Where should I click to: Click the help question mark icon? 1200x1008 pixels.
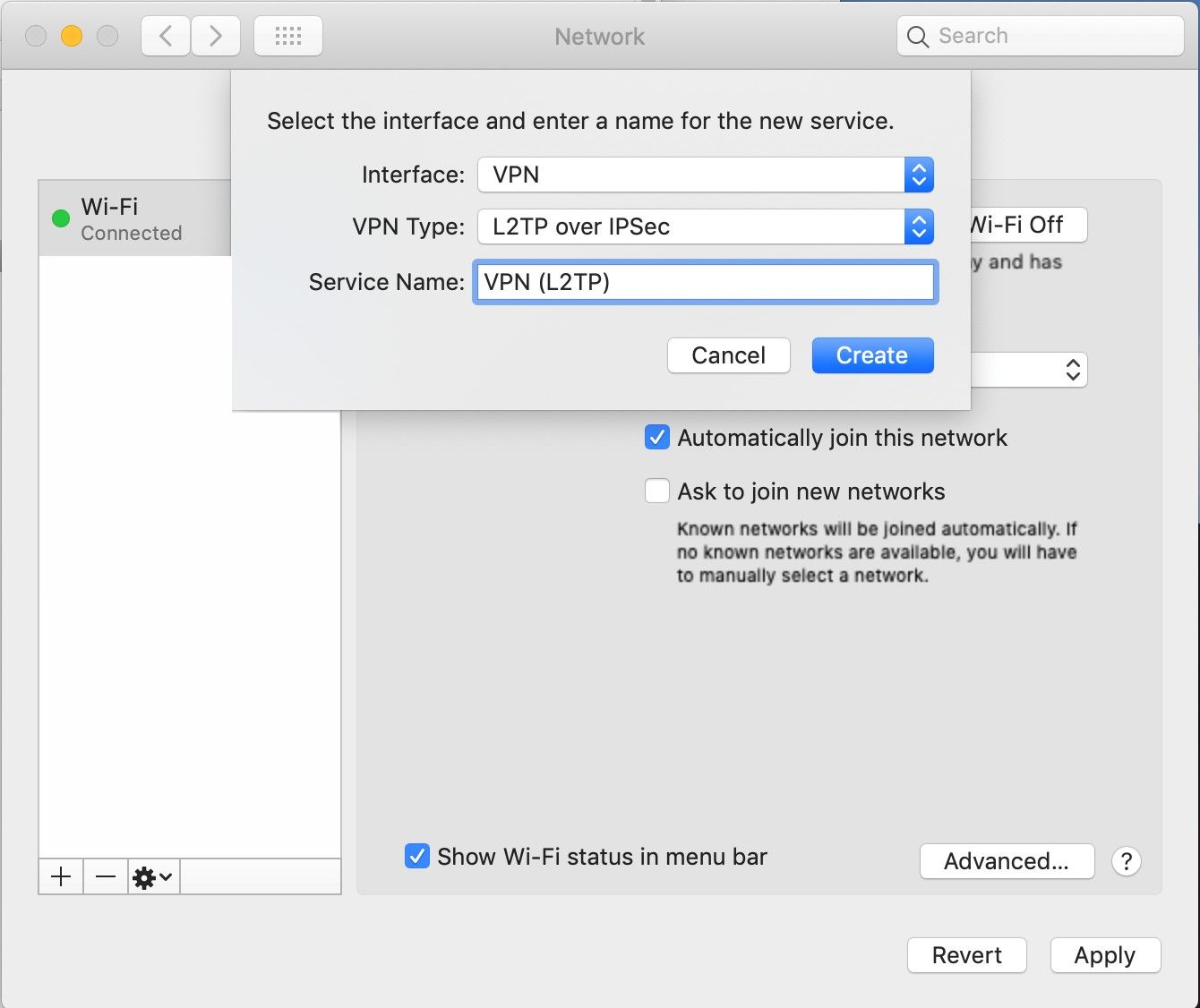point(1127,861)
